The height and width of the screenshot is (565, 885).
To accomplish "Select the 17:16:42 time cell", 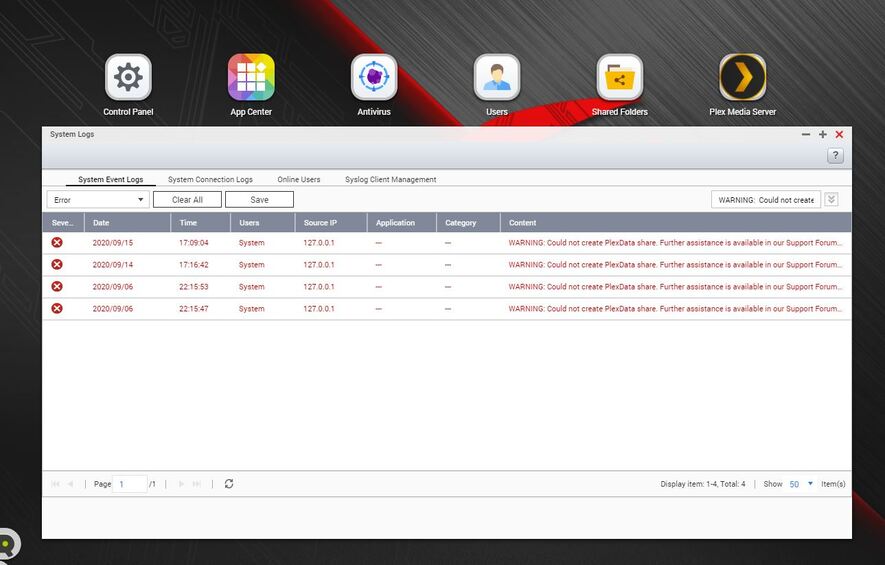I will (194, 265).
